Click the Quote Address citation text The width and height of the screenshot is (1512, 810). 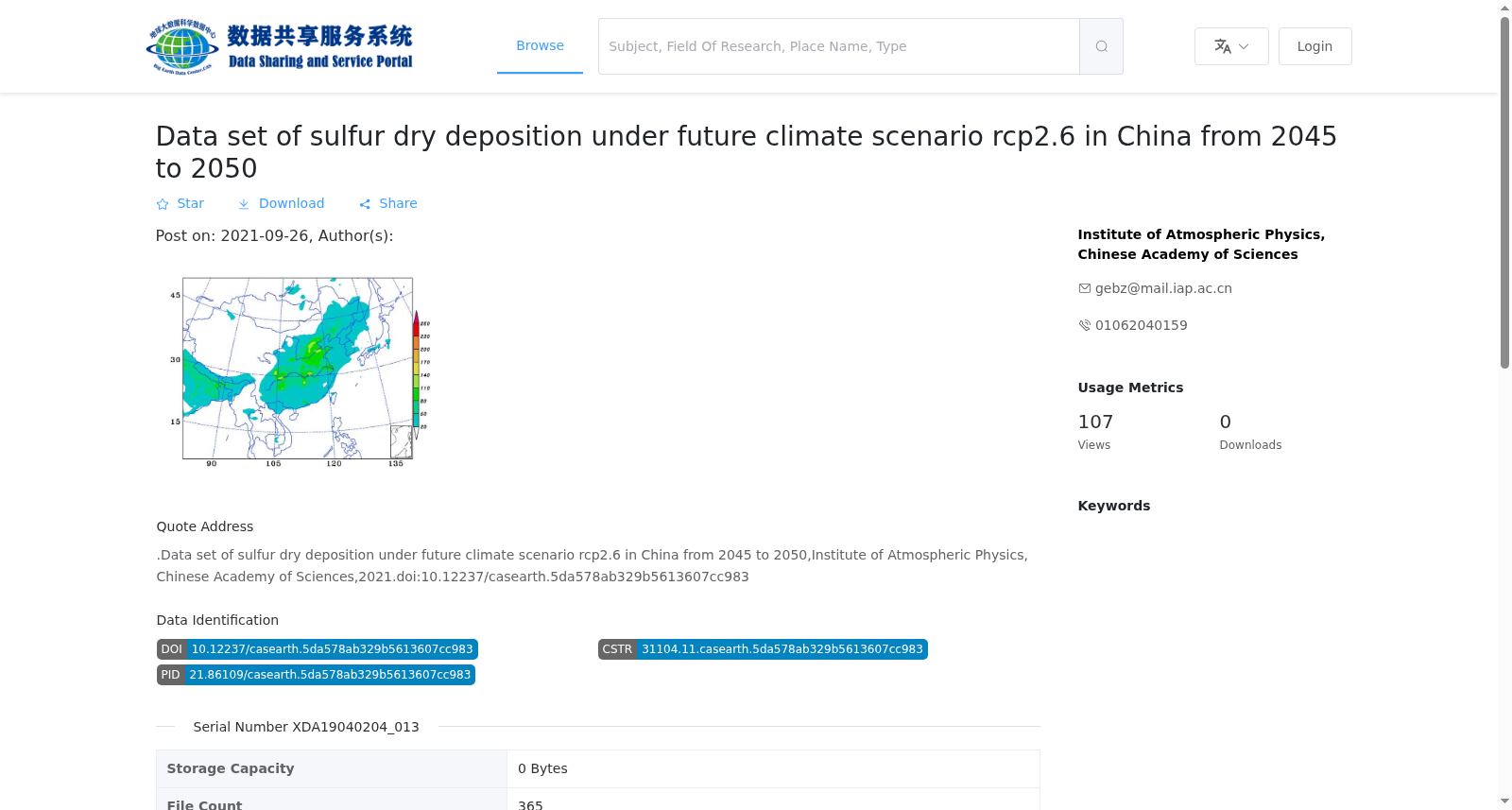(593, 566)
